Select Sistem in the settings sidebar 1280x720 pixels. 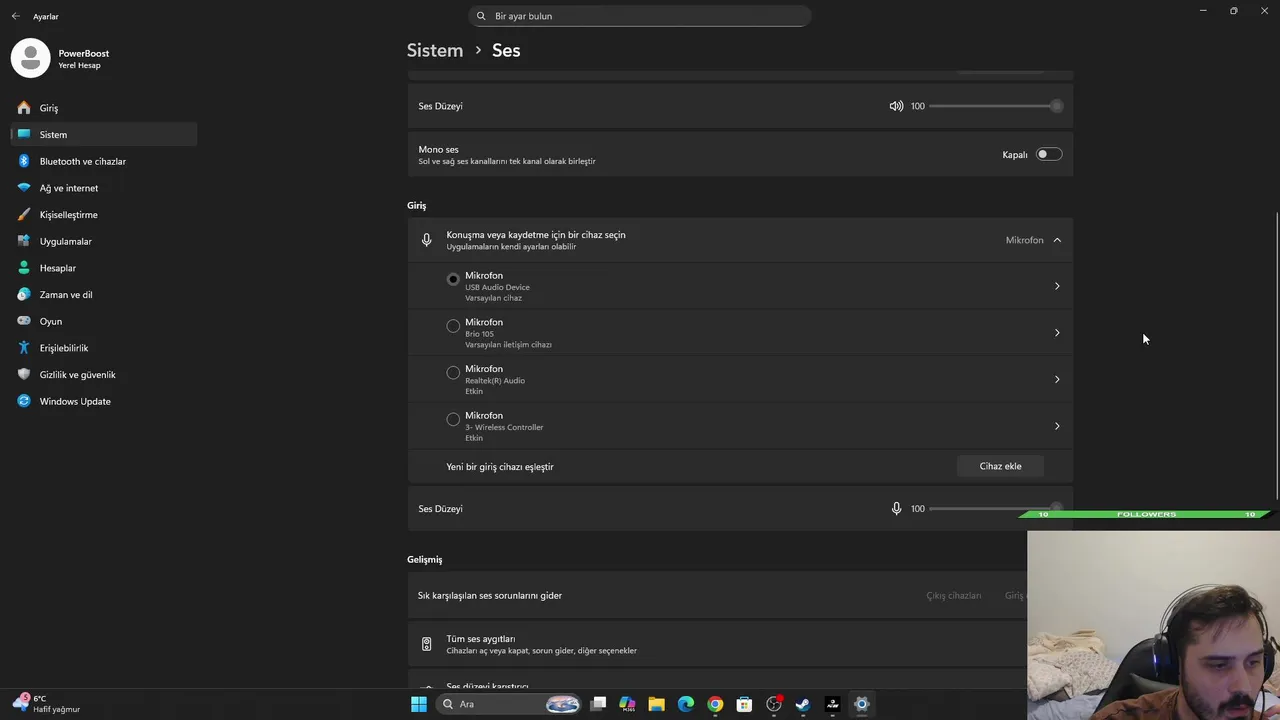104,134
